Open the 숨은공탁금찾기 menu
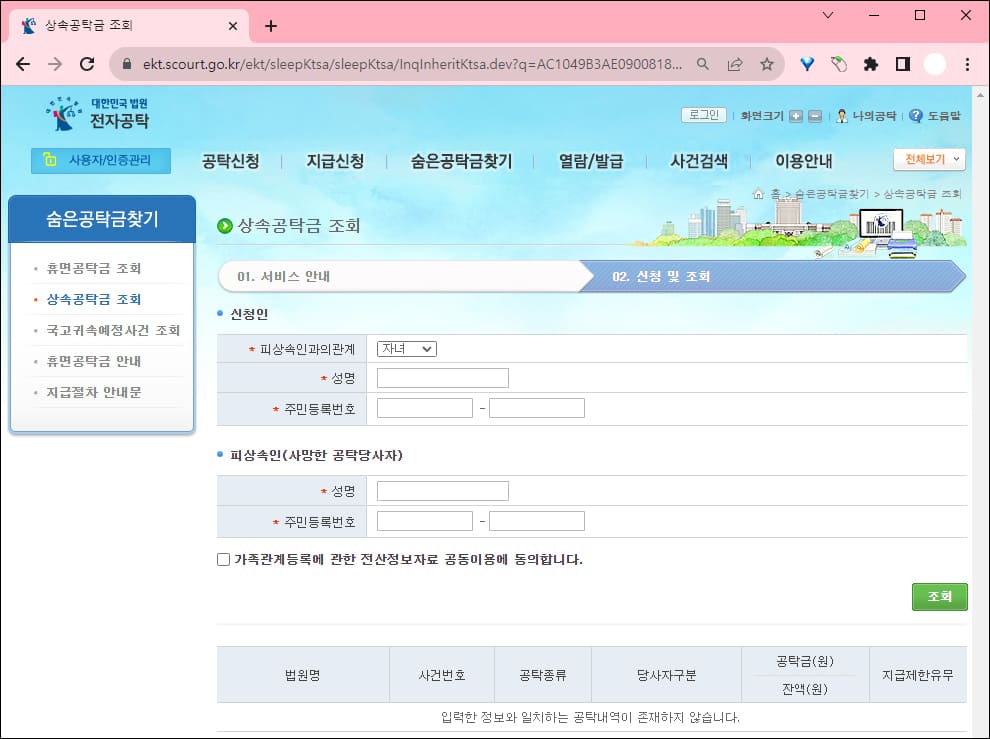Image resolution: width=990 pixels, height=739 pixels. pos(459,160)
